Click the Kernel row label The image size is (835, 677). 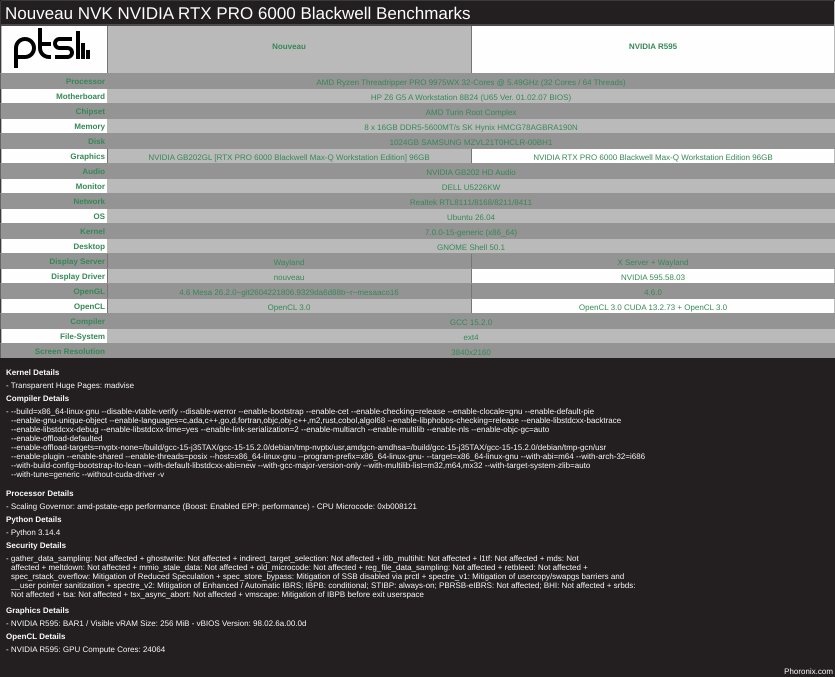[92, 231]
